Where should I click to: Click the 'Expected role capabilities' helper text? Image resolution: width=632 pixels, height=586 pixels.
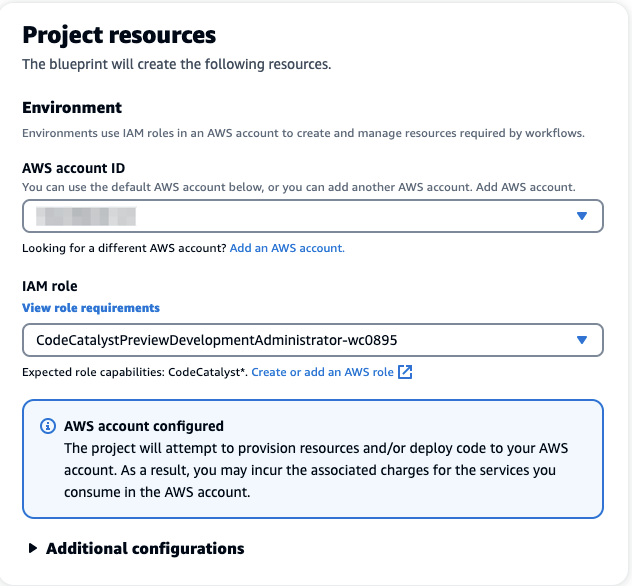click(134, 372)
